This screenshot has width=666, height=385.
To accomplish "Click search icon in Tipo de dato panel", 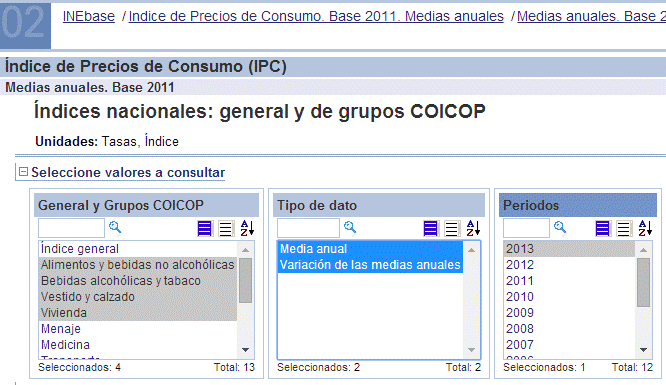I will [x=350, y=228].
